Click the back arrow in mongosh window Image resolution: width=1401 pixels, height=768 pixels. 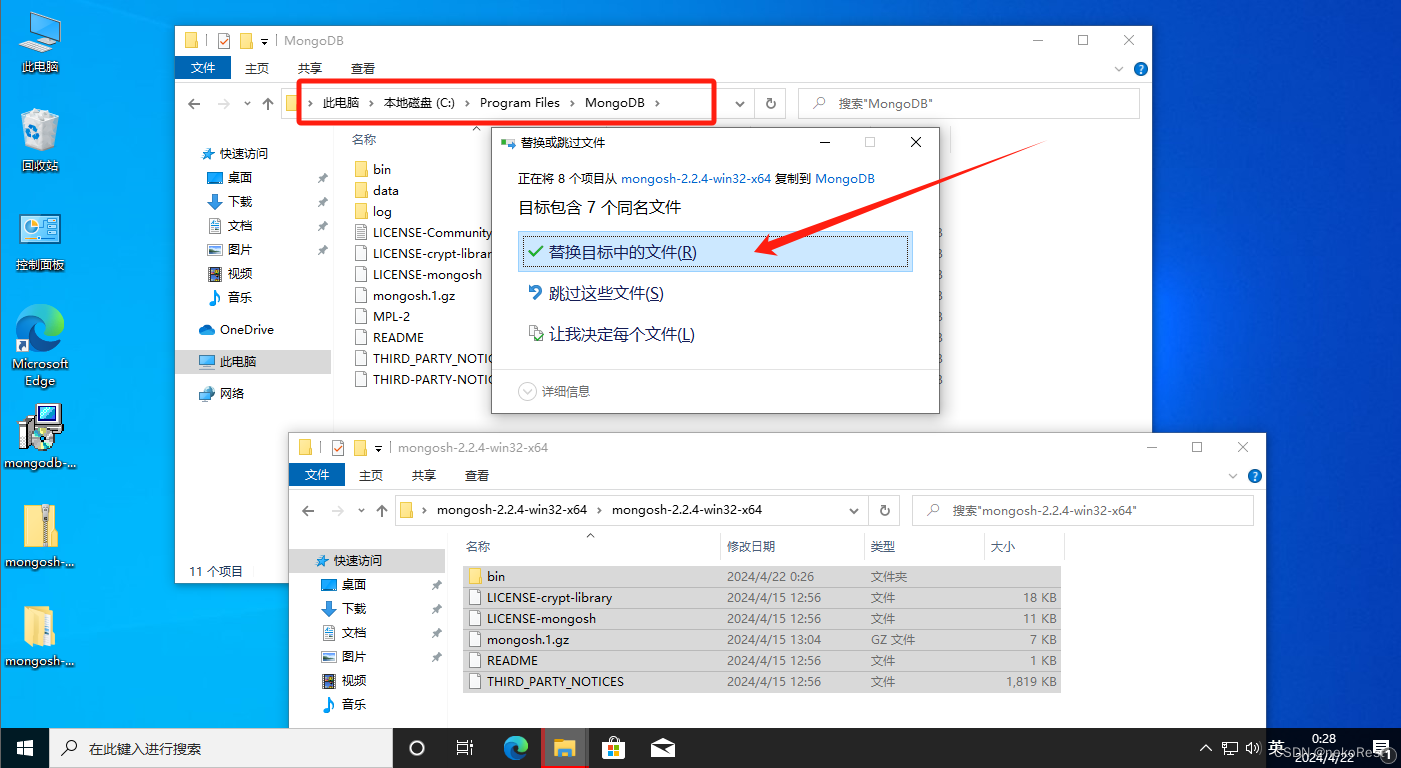tap(309, 510)
